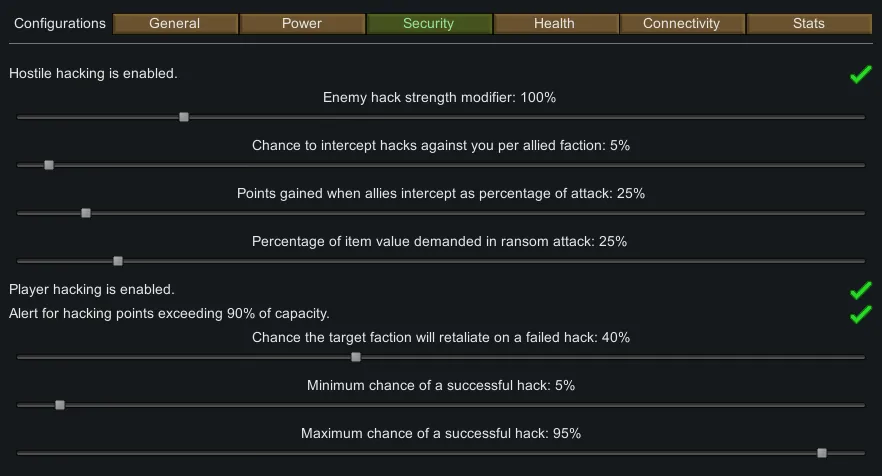882x476 pixels.
Task: Toggle the Player hacking enabled checkmark
Action: (x=860, y=290)
